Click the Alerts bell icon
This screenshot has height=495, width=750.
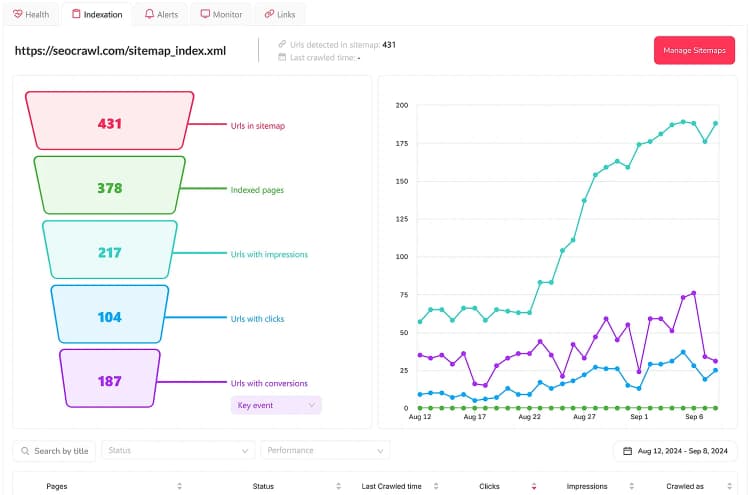pos(149,14)
